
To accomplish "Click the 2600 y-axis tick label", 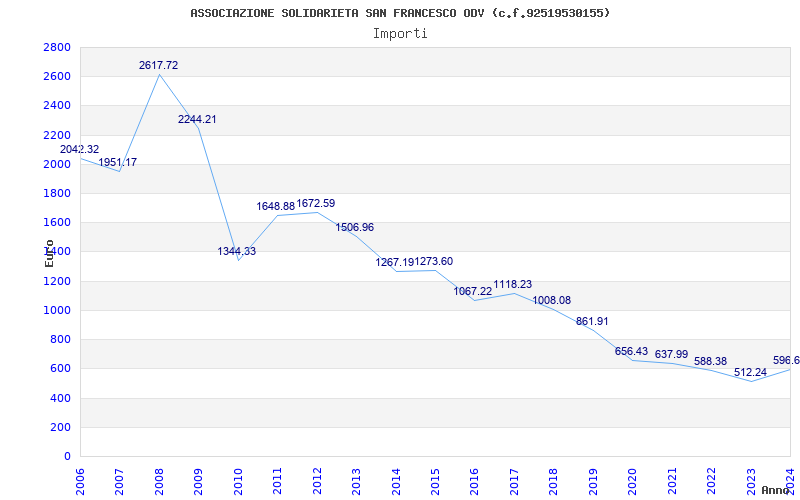I will point(57,77).
